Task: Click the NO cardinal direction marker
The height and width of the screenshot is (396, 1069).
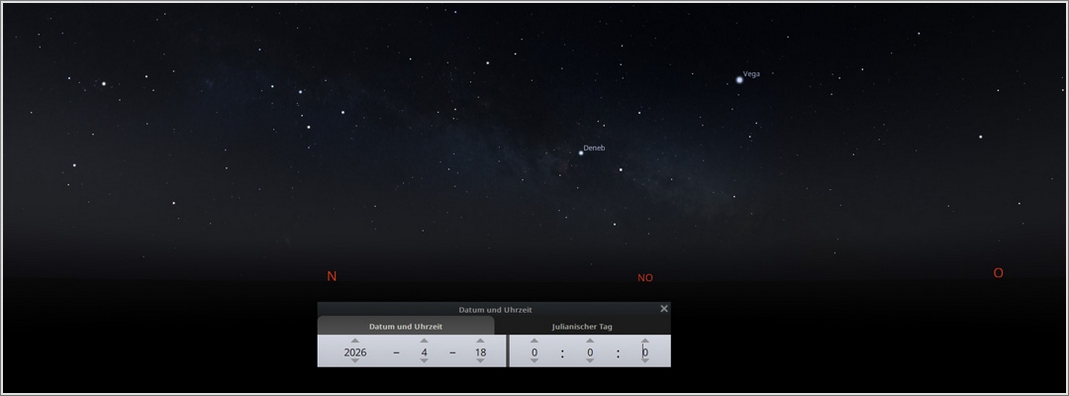Action: pyautogui.click(x=645, y=278)
